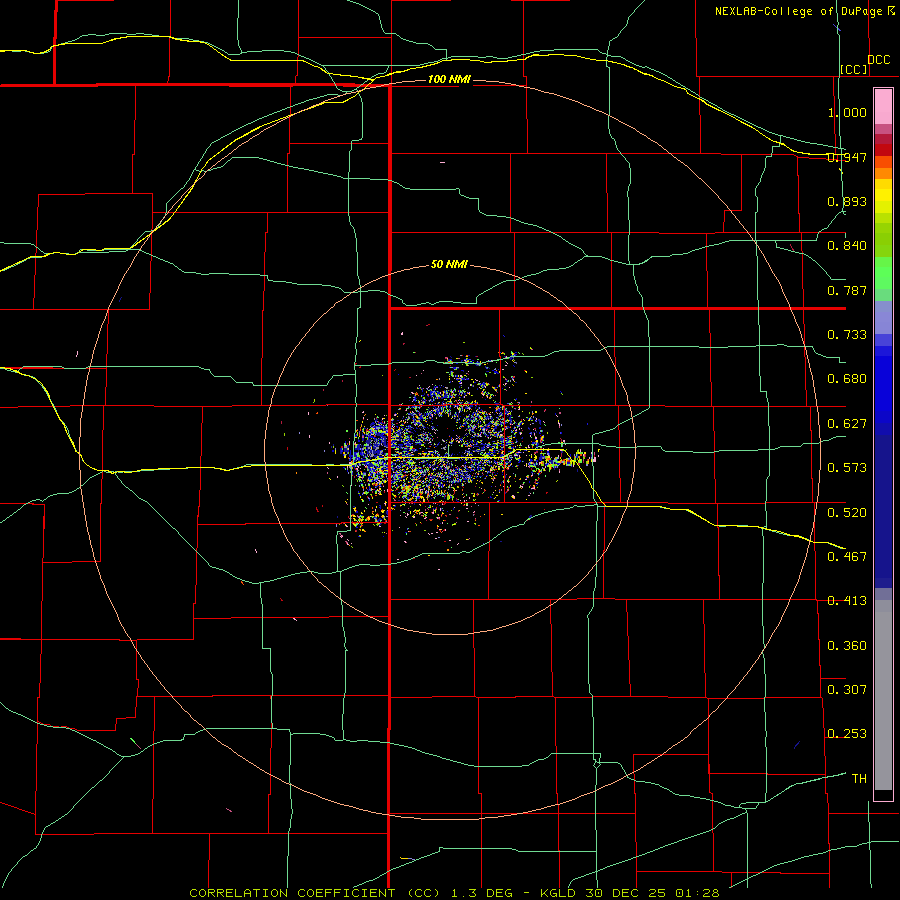
Task: Click the 0.840 legend value
Action: tap(847, 246)
